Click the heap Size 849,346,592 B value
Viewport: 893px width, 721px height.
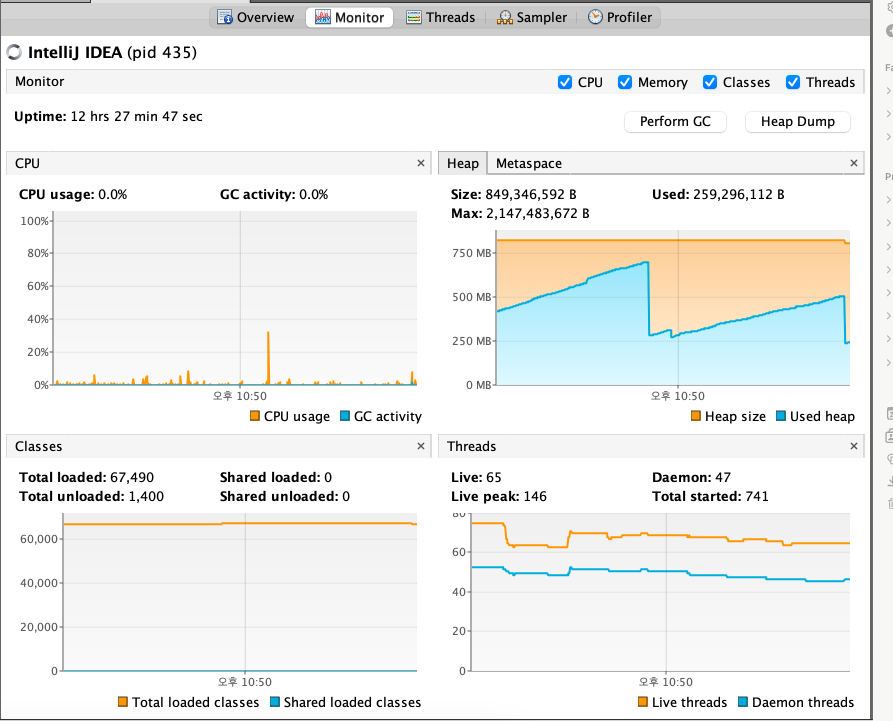[x=531, y=194]
